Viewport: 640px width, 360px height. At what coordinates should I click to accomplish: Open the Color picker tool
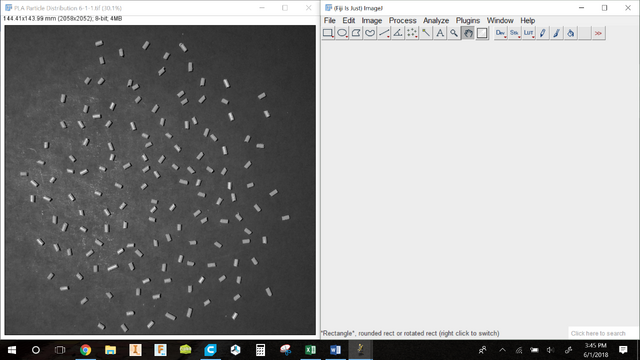pyautogui.click(x=482, y=33)
